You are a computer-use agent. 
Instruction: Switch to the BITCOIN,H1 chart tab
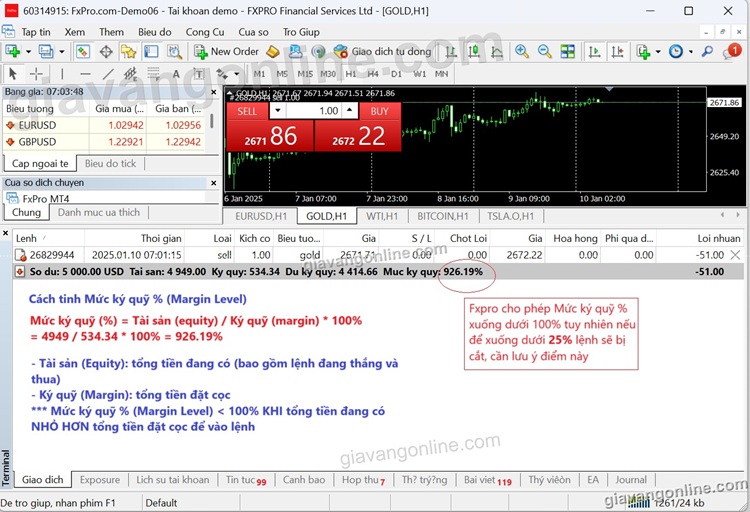(442, 216)
